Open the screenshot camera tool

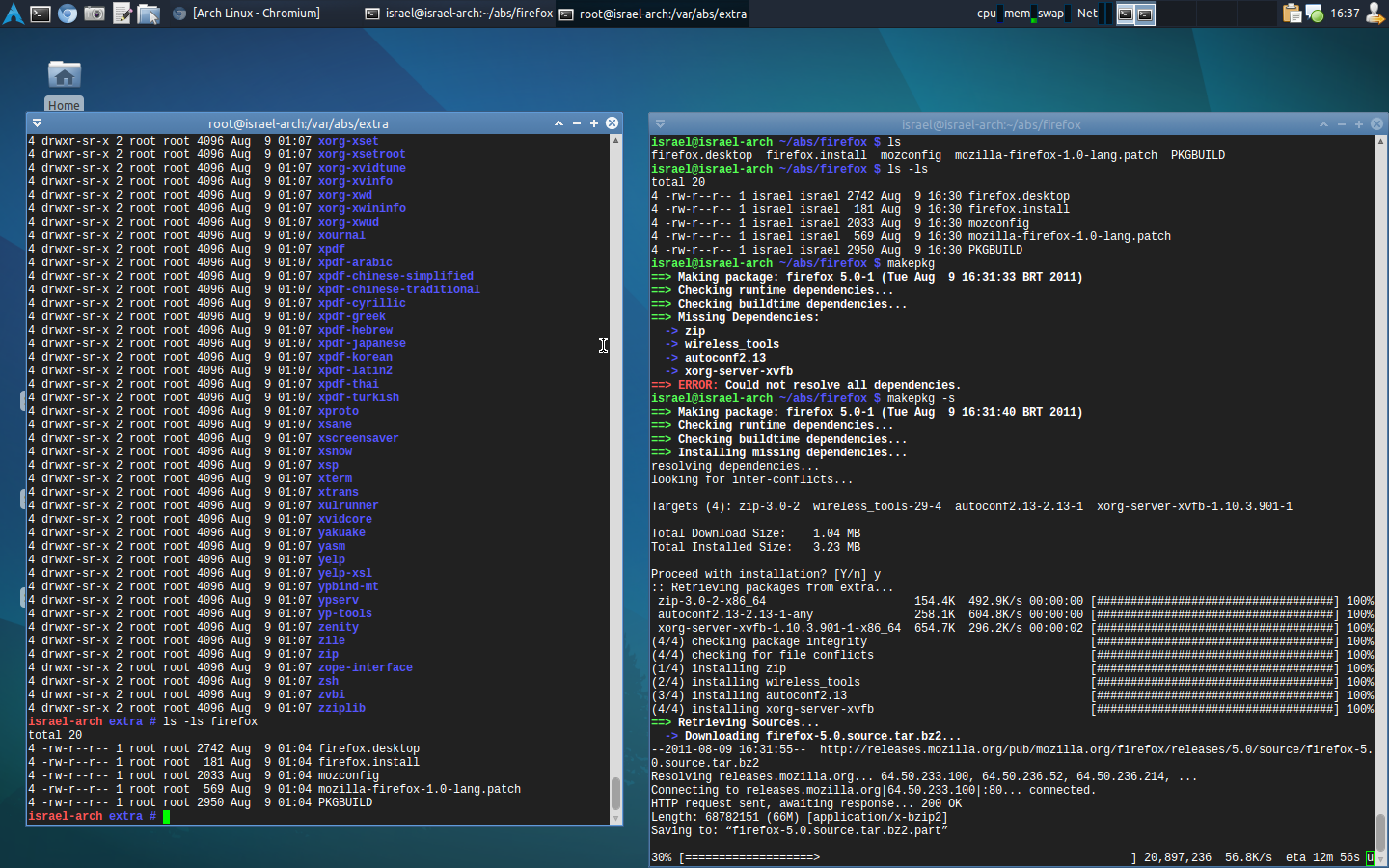[x=95, y=14]
